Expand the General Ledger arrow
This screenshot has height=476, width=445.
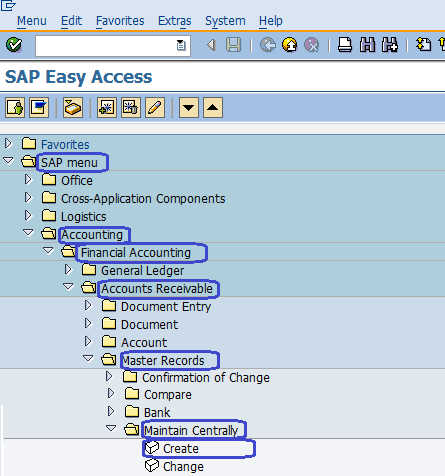(x=68, y=270)
